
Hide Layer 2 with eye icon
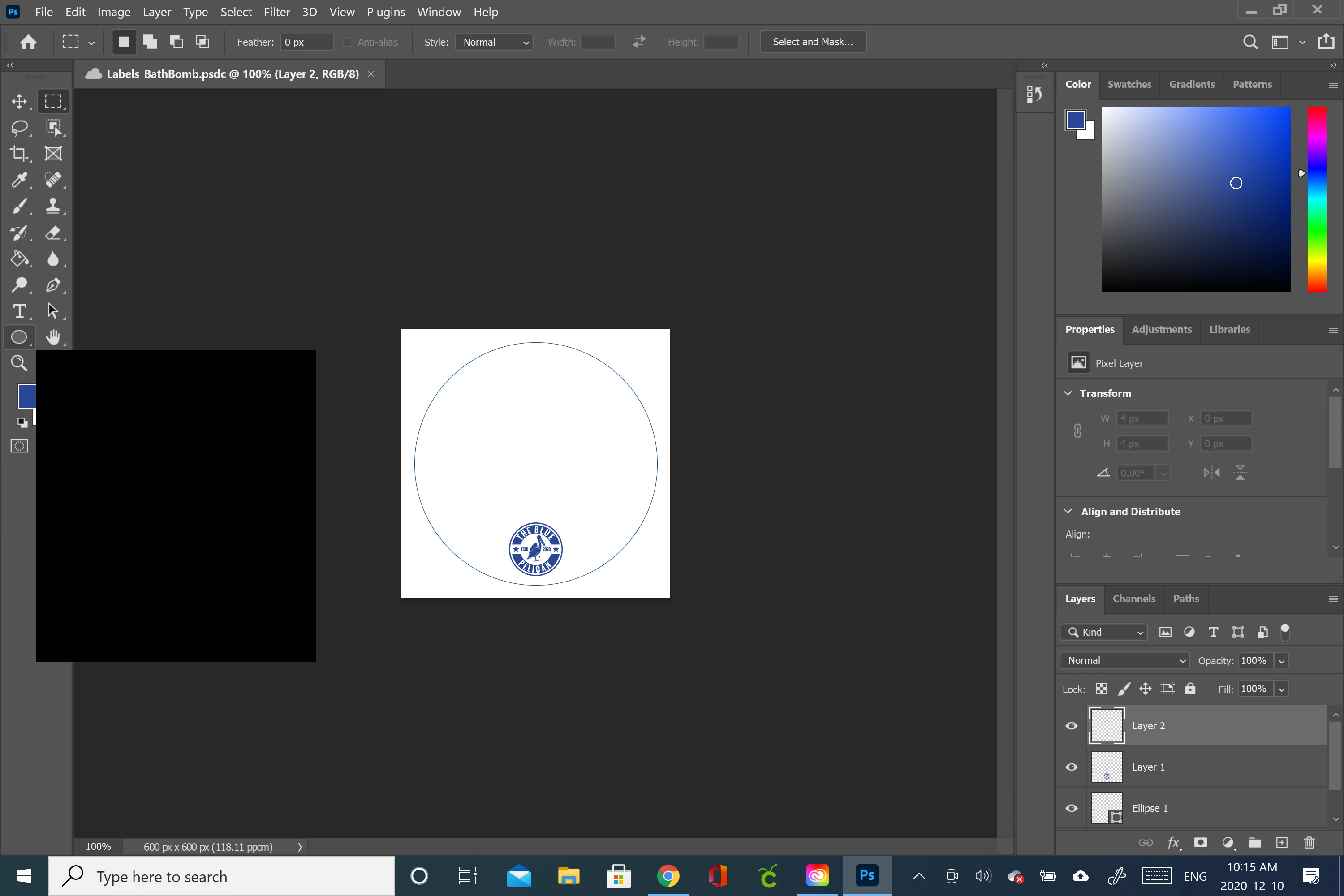(x=1072, y=726)
